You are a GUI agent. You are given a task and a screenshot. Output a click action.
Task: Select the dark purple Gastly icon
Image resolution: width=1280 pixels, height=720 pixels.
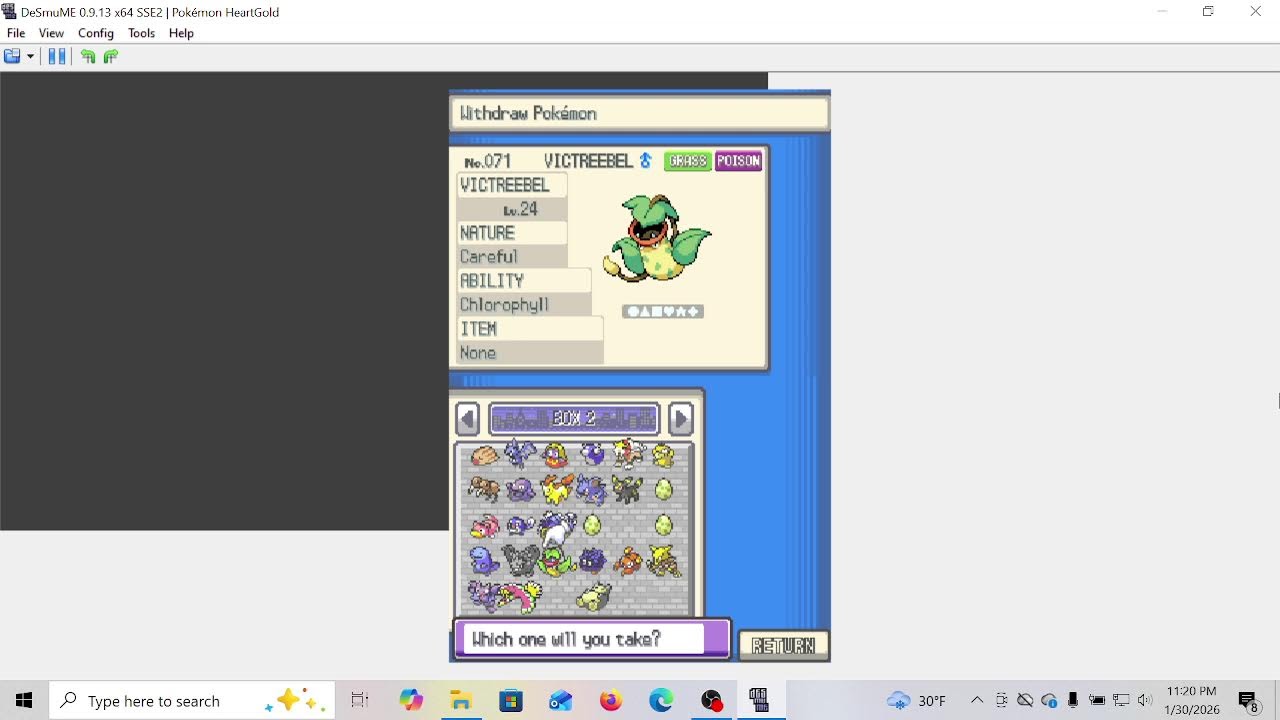tap(592, 560)
